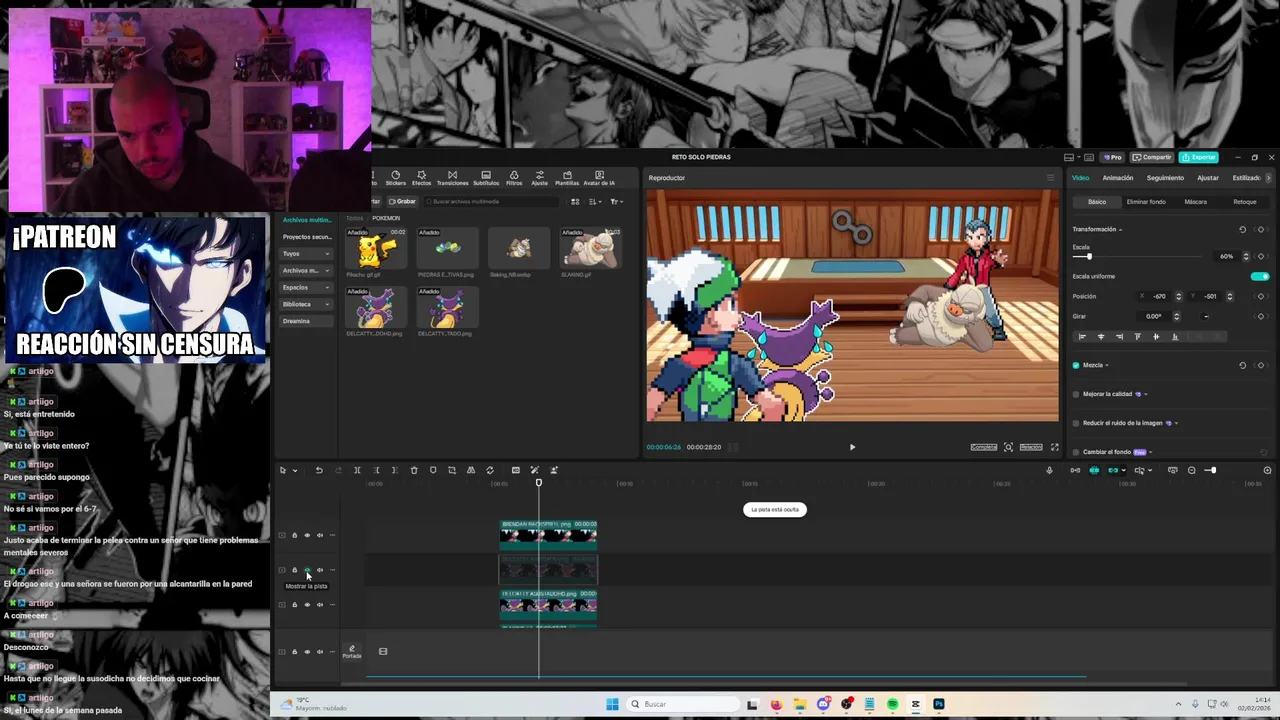
Task: Open the Plantillas panel
Action: coord(567,178)
